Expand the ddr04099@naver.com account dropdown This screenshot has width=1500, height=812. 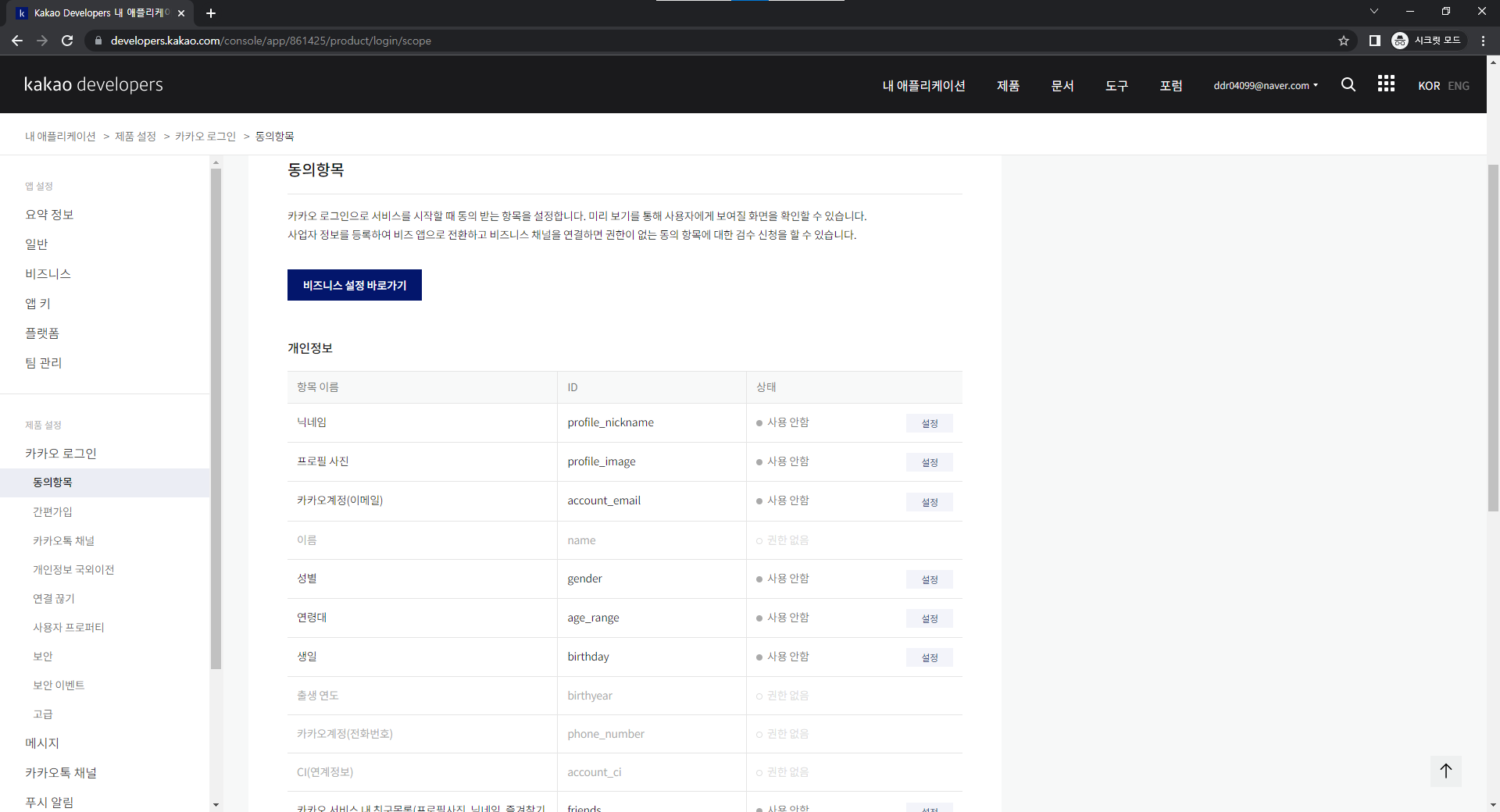point(1266,86)
